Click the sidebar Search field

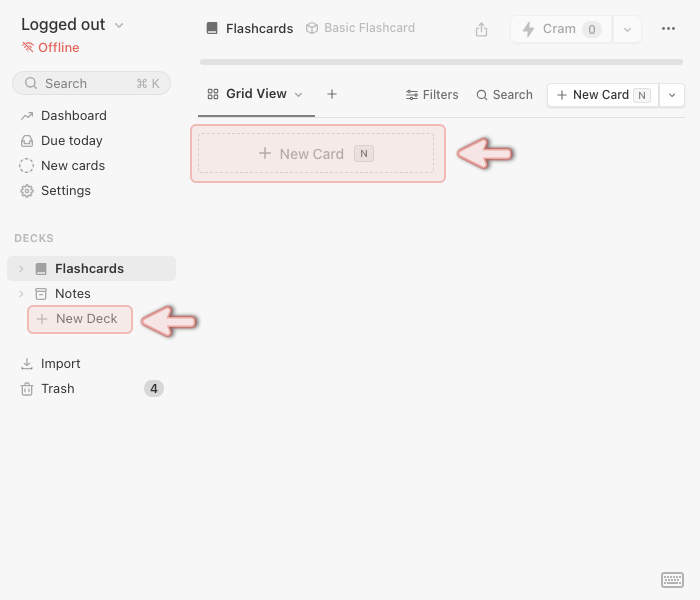pos(91,83)
